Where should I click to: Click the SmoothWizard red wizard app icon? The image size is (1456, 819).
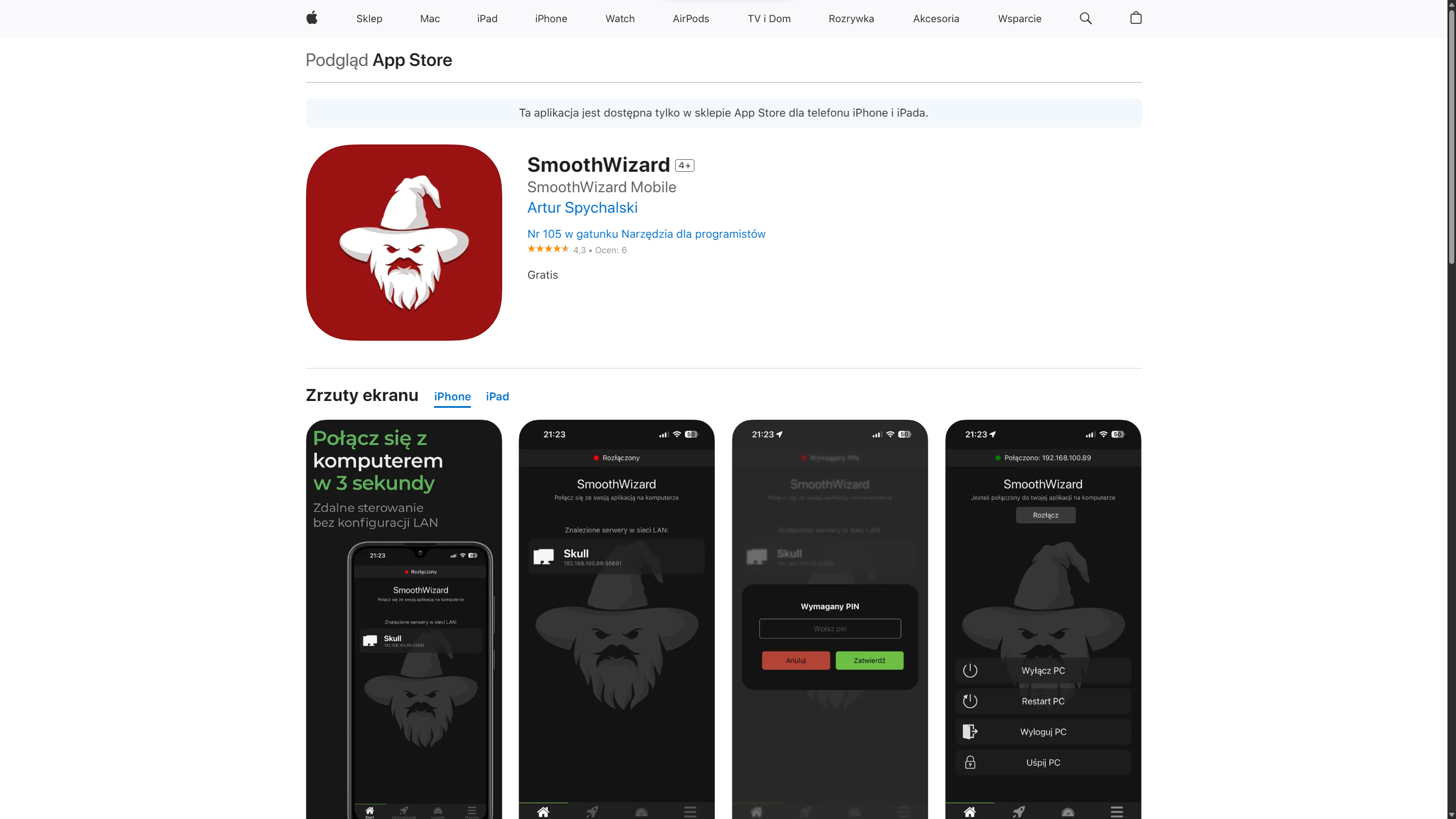404,242
